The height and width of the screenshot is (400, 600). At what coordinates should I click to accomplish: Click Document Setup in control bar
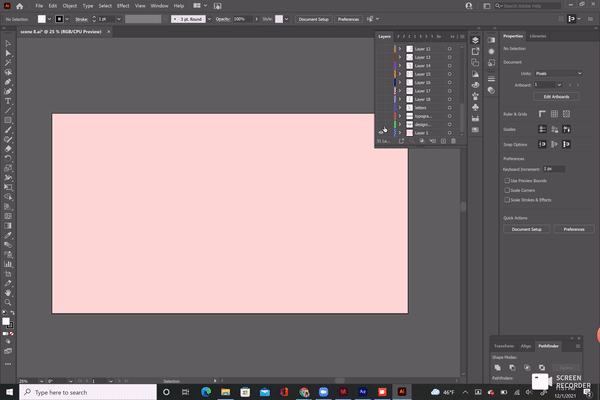coord(313,19)
